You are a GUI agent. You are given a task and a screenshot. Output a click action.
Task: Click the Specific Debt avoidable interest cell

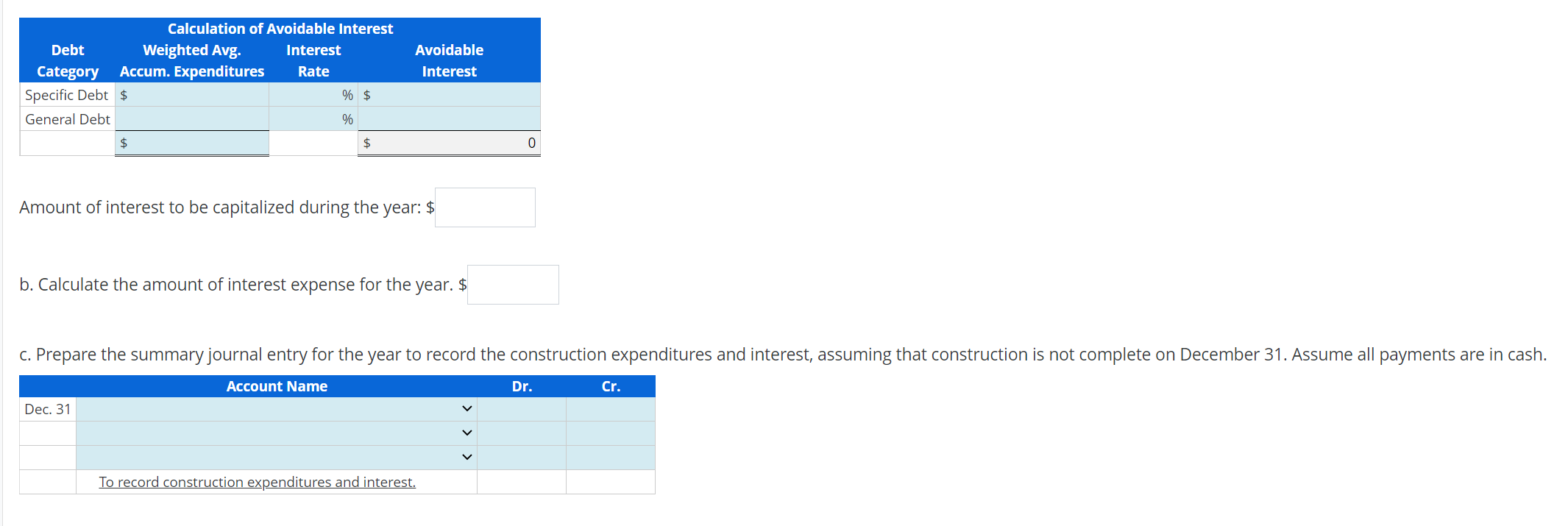pyautogui.click(x=449, y=94)
